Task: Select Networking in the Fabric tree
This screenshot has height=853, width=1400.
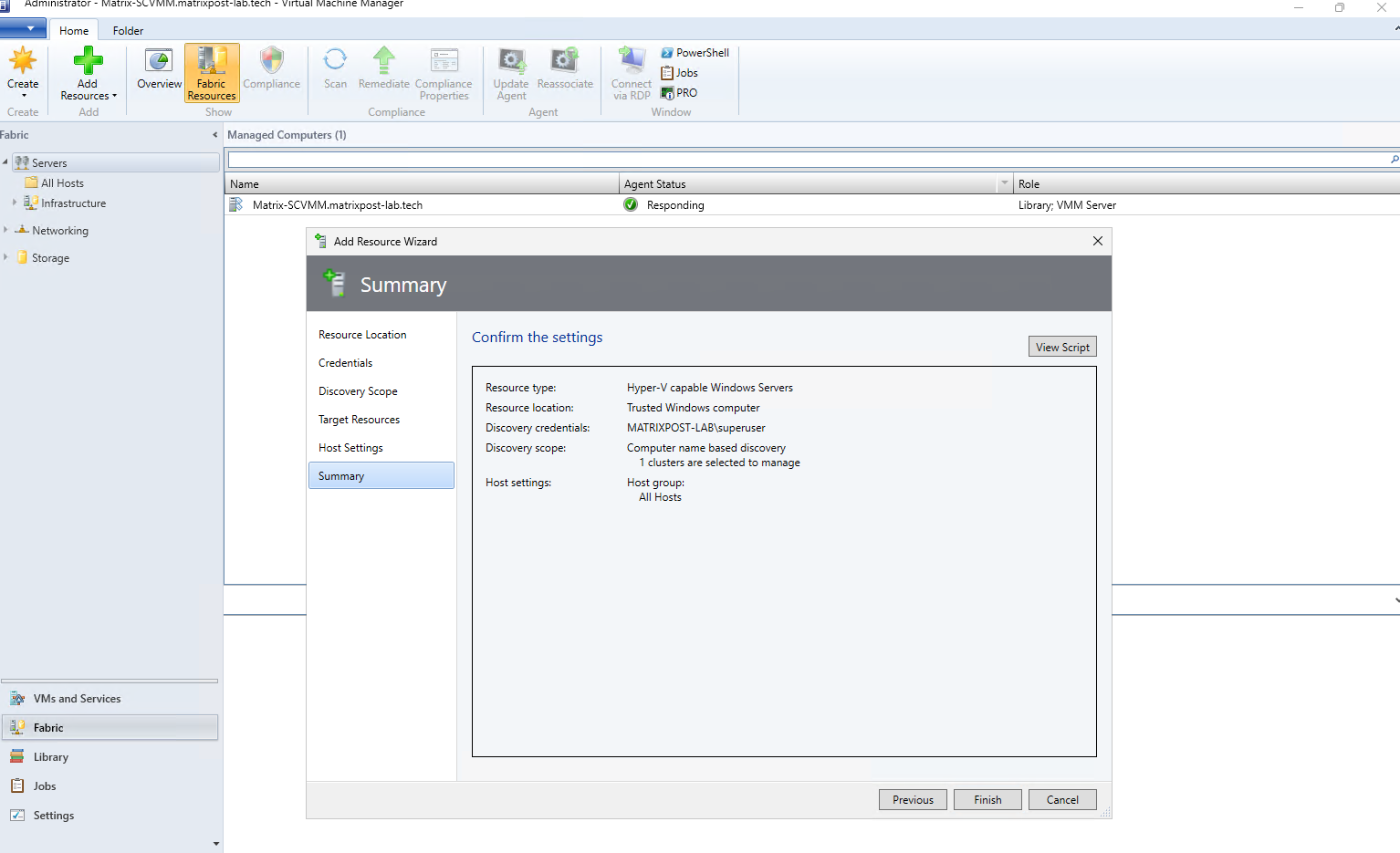Action: coord(60,231)
